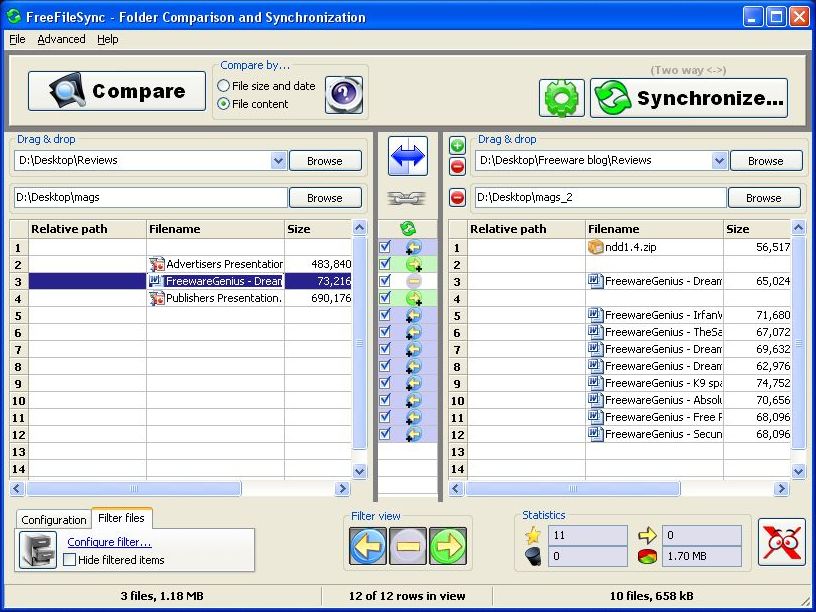The width and height of the screenshot is (816, 612).
Task: Click the trash can delete statistic icon
Action: click(x=533, y=556)
